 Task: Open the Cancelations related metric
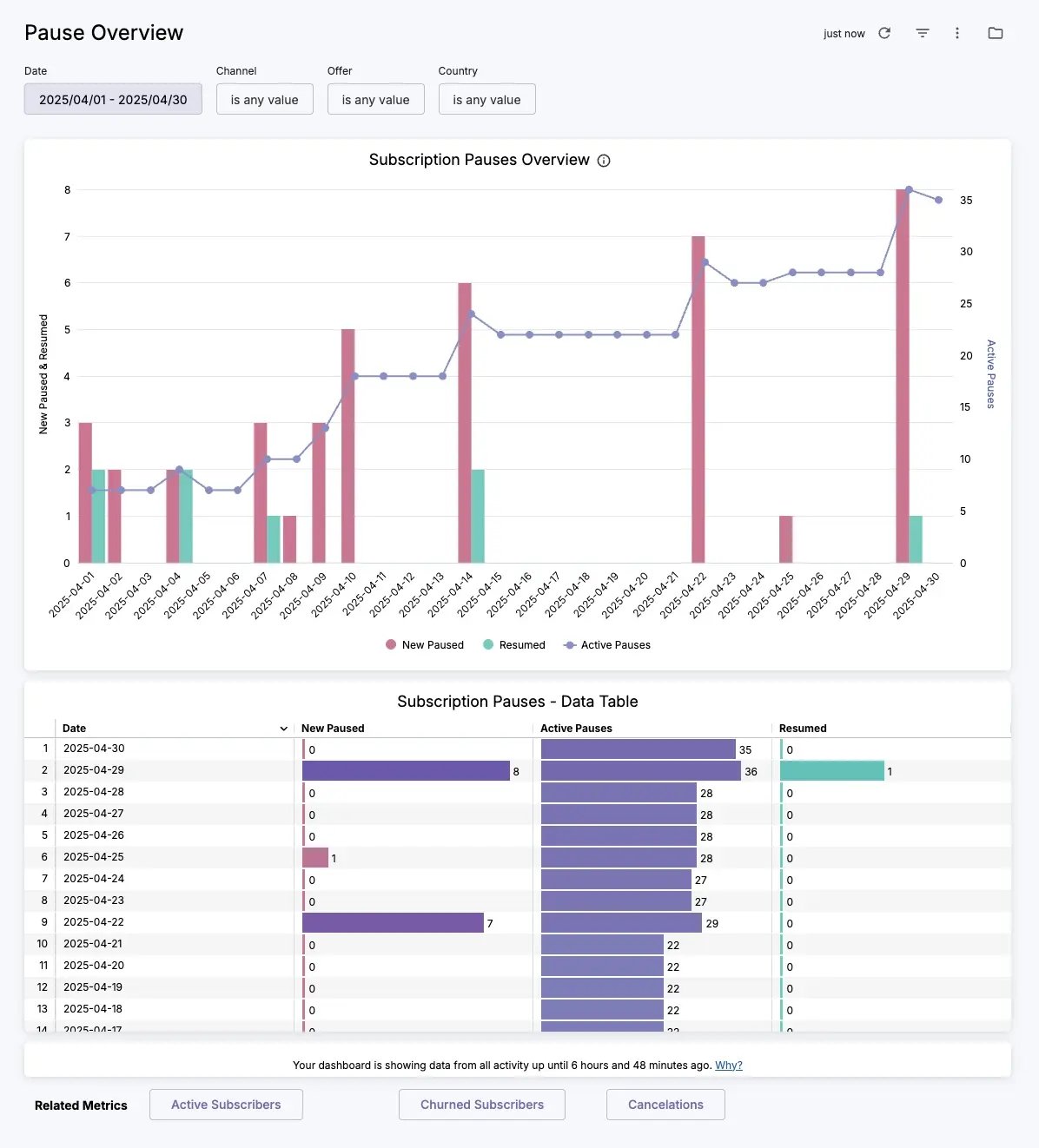coord(665,1105)
